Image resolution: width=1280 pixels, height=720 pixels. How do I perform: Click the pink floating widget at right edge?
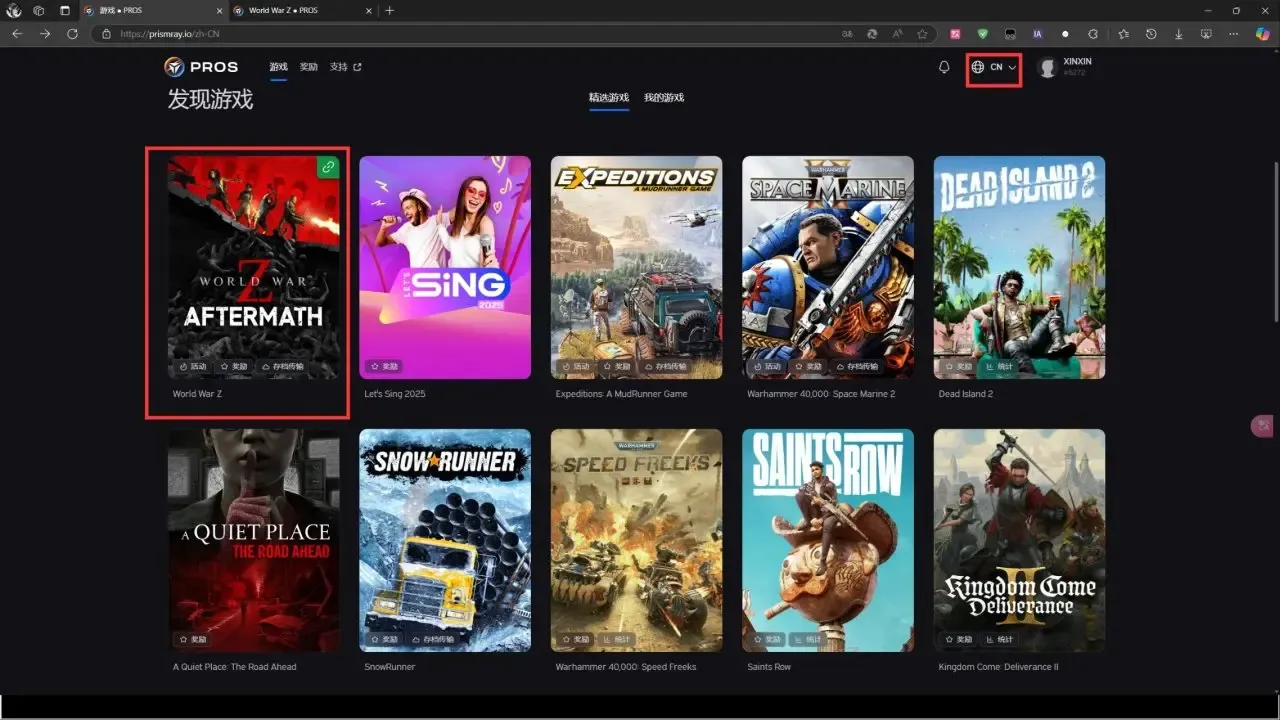pyautogui.click(x=1263, y=426)
